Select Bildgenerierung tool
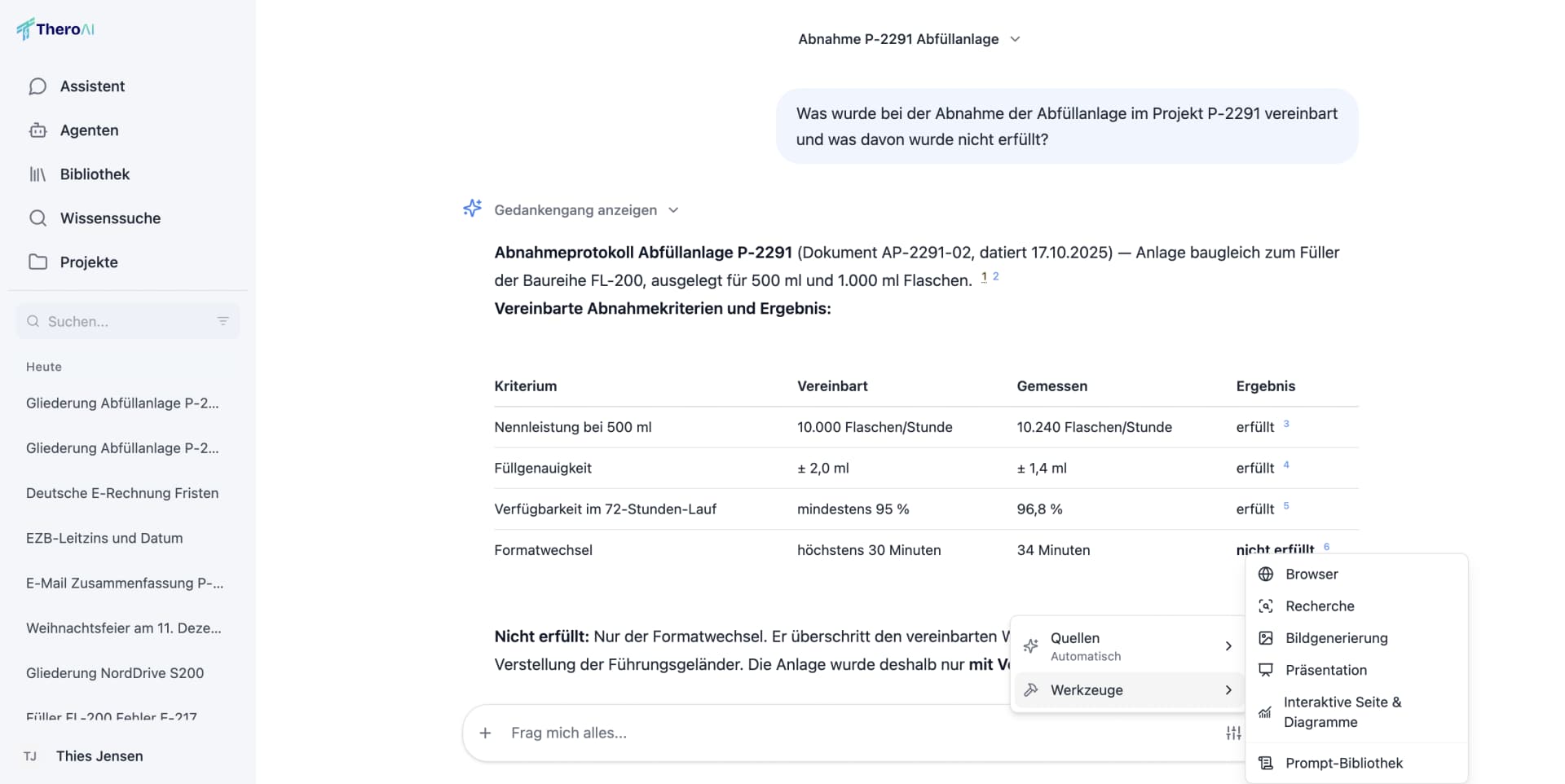 click(x=1356, y=638)
